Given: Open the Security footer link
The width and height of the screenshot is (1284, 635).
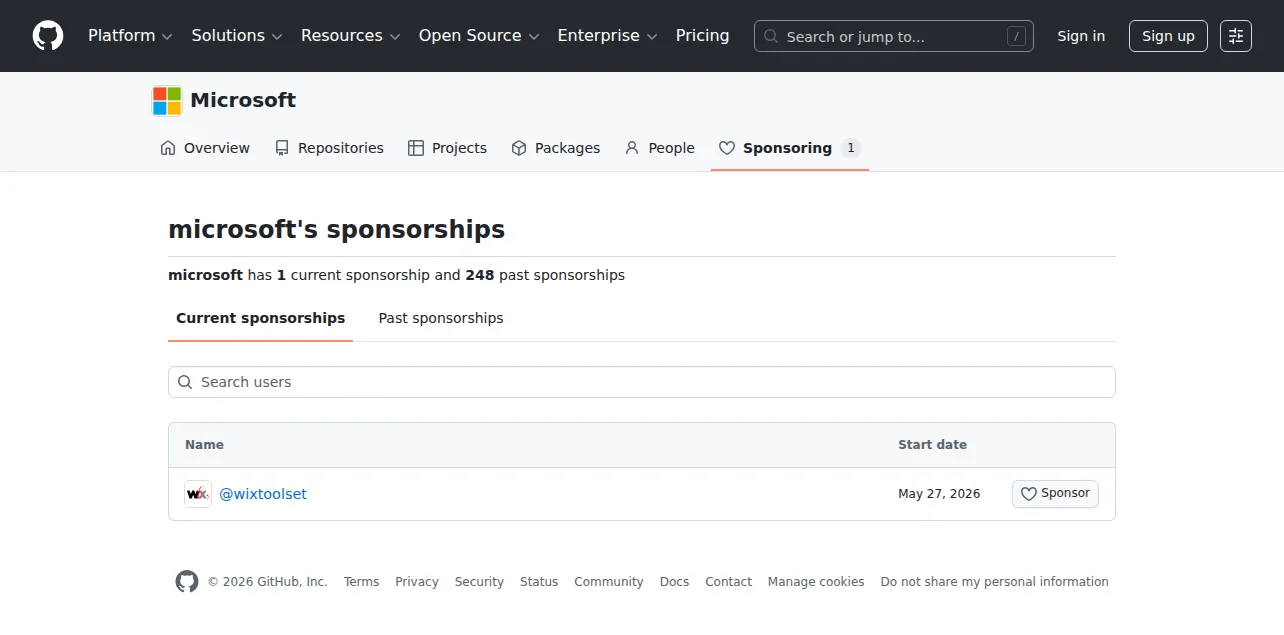Looking at the screenshot, I should pyautogui.click(x=479, y=582).
